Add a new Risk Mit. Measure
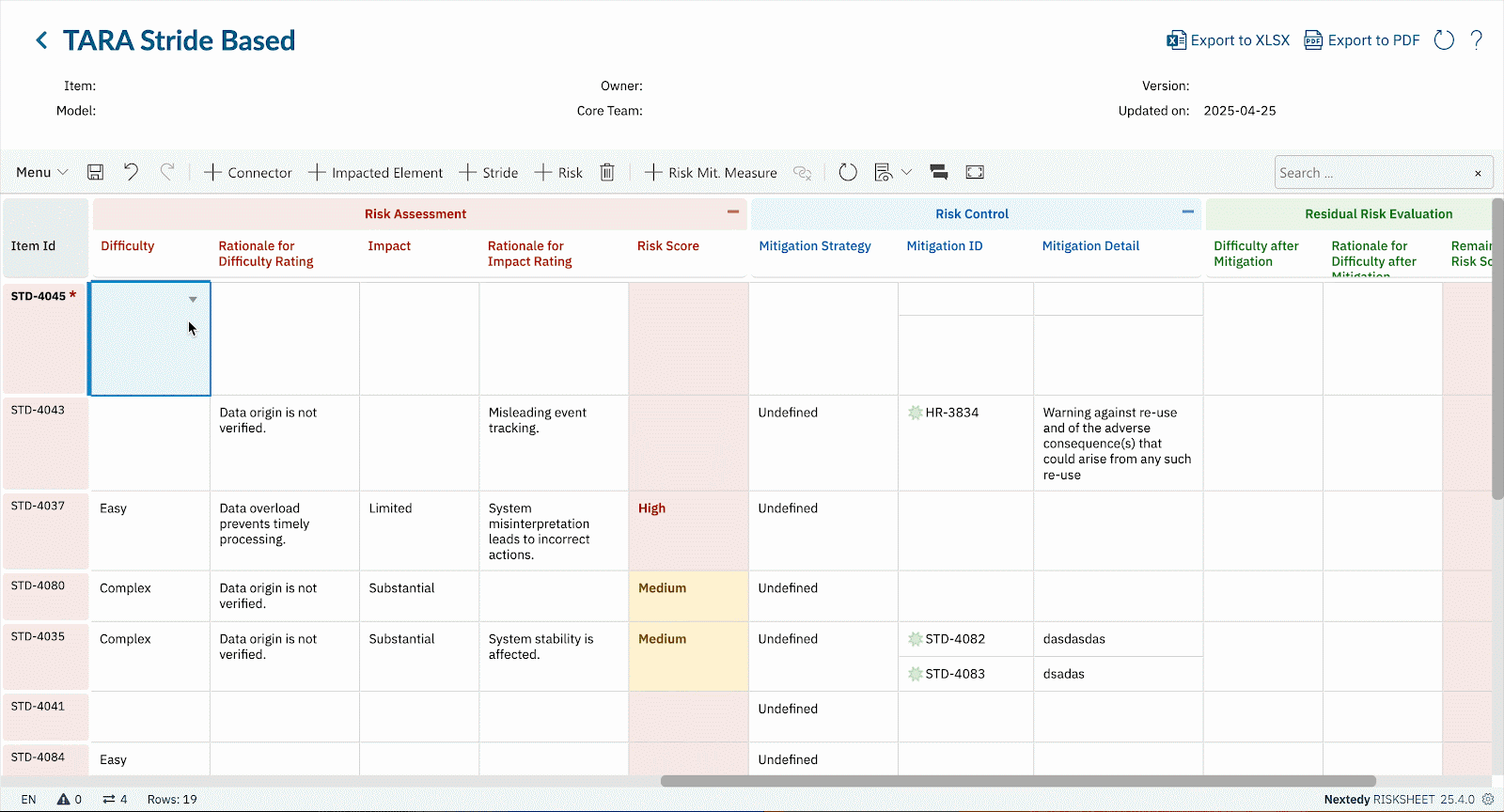 tap(711, 172)
